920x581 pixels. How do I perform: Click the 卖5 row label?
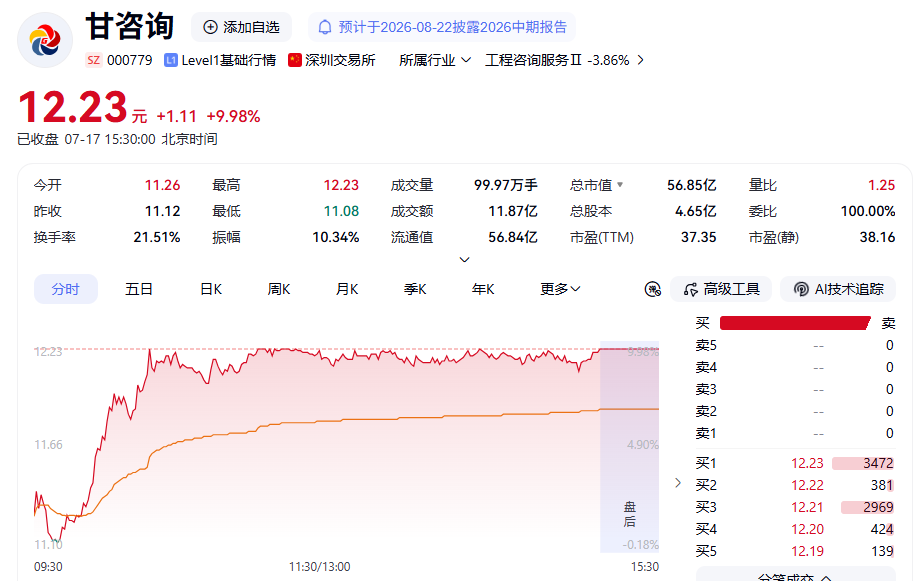coord(706,346)
